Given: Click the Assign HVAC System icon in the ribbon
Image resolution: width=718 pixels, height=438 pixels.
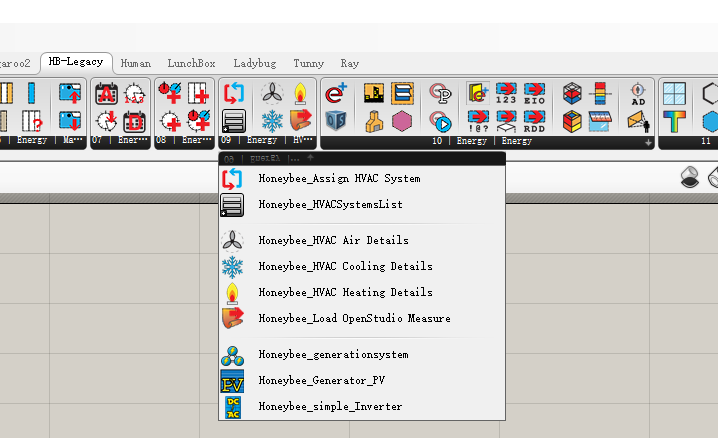Looking at the screenshot, I should point(234,93).
